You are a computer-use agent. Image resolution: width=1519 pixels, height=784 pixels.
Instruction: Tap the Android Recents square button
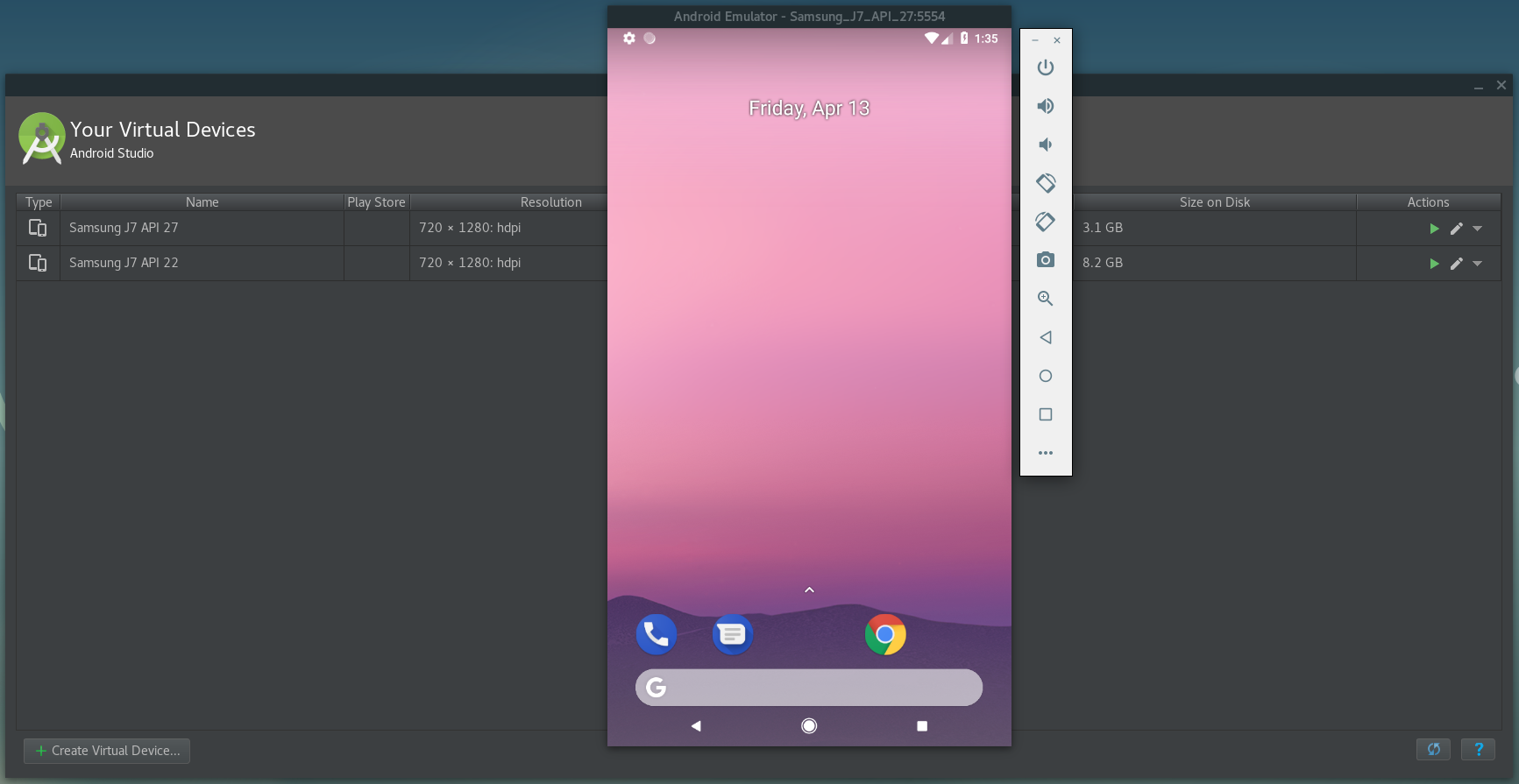(922, 725)
